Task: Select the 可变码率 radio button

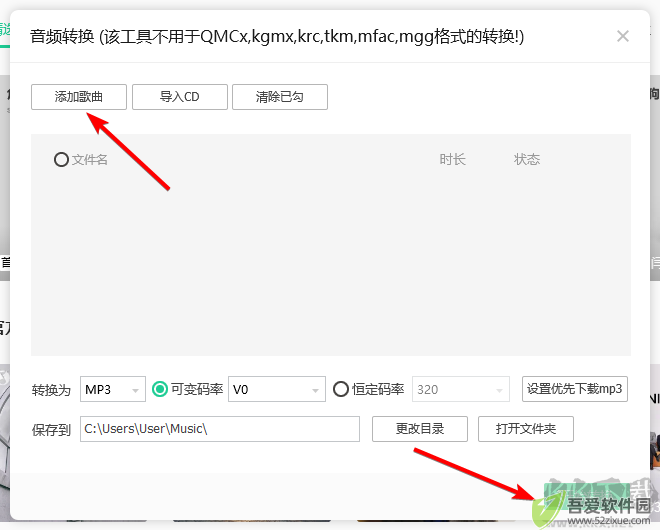Action: point(160,389)
